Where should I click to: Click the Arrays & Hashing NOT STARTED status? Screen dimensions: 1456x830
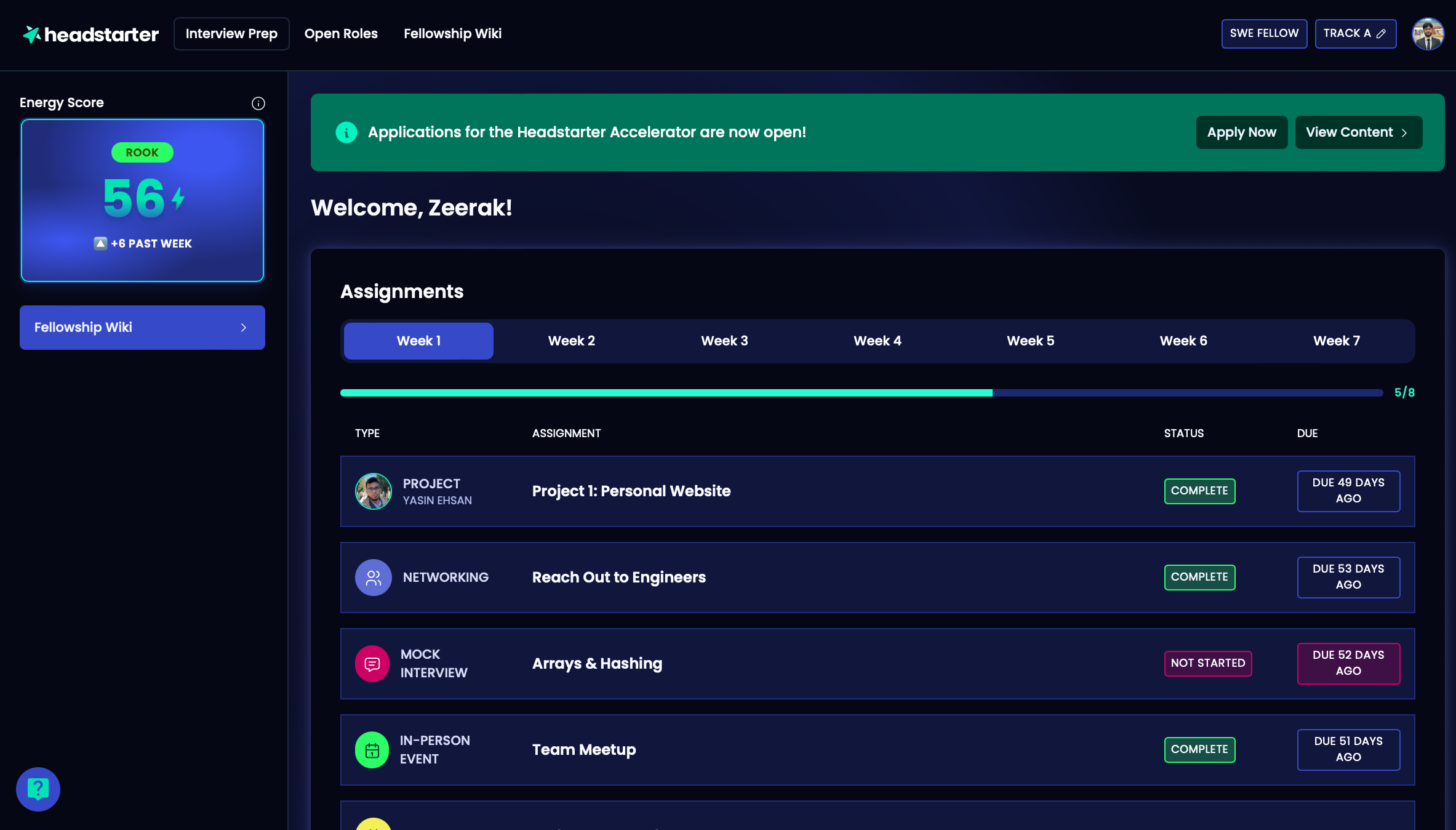pyautogui.click(x=1207, y=663)
